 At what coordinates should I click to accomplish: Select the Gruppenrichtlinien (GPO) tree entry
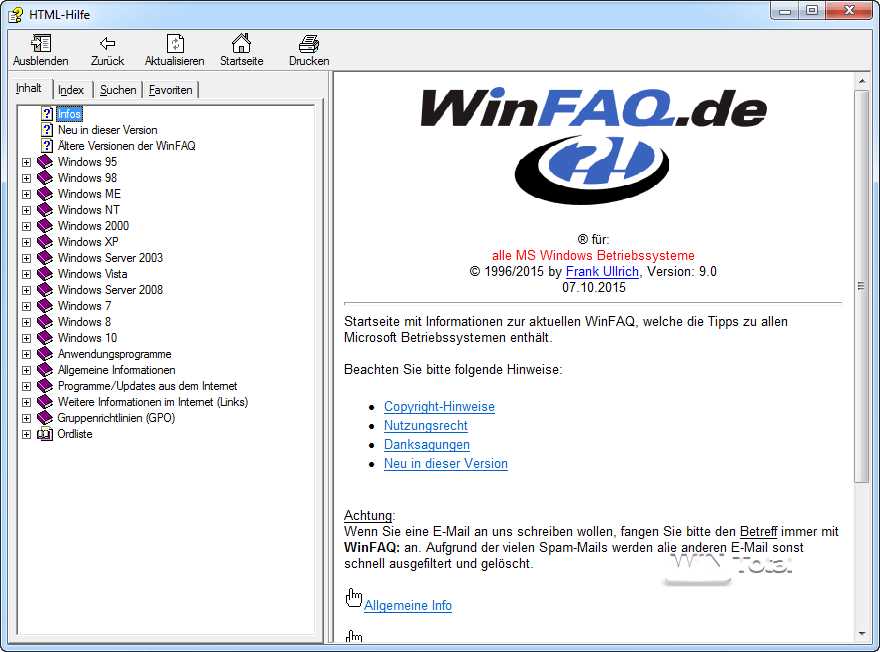tap(116, 418)
